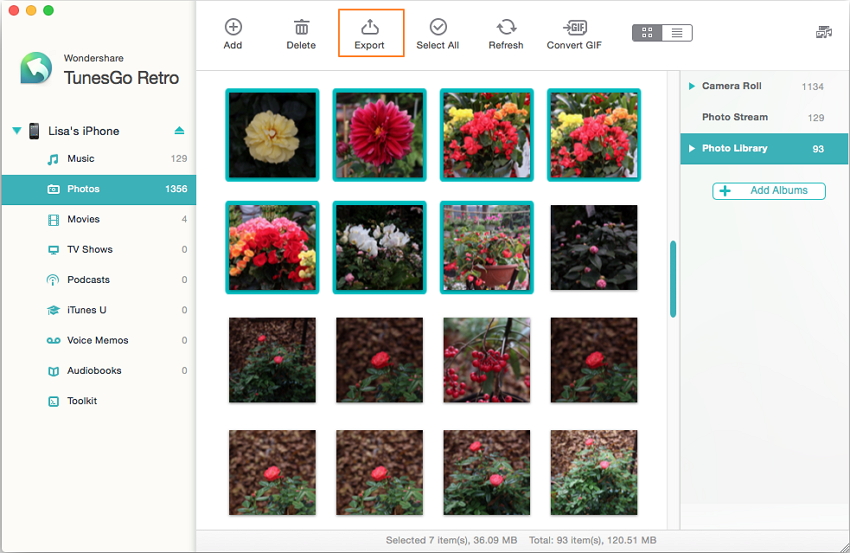Expand the Photo Library album arrow

691,148
